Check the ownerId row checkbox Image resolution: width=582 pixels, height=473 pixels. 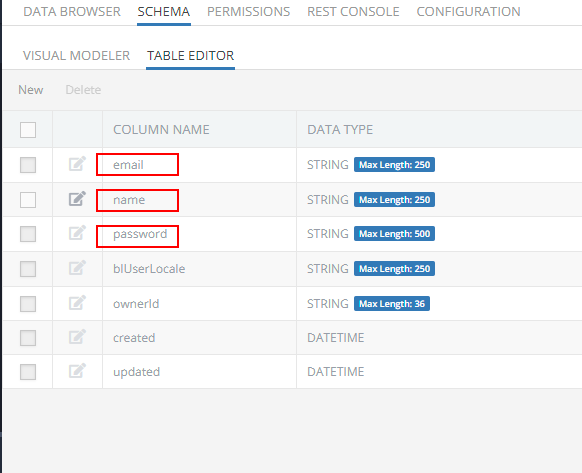28,304
